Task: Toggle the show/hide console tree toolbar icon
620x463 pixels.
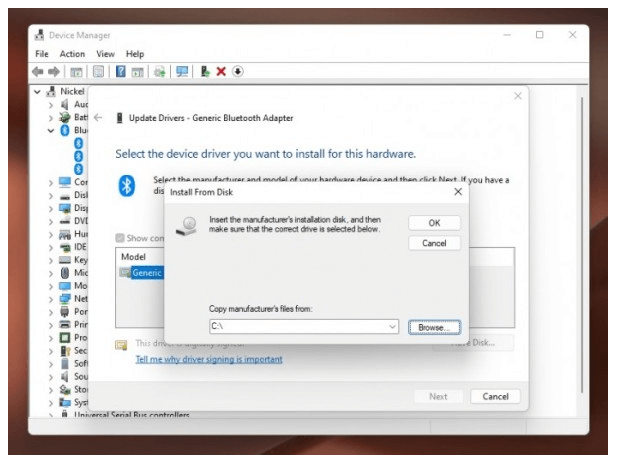Action: click(x=76, y=72)
